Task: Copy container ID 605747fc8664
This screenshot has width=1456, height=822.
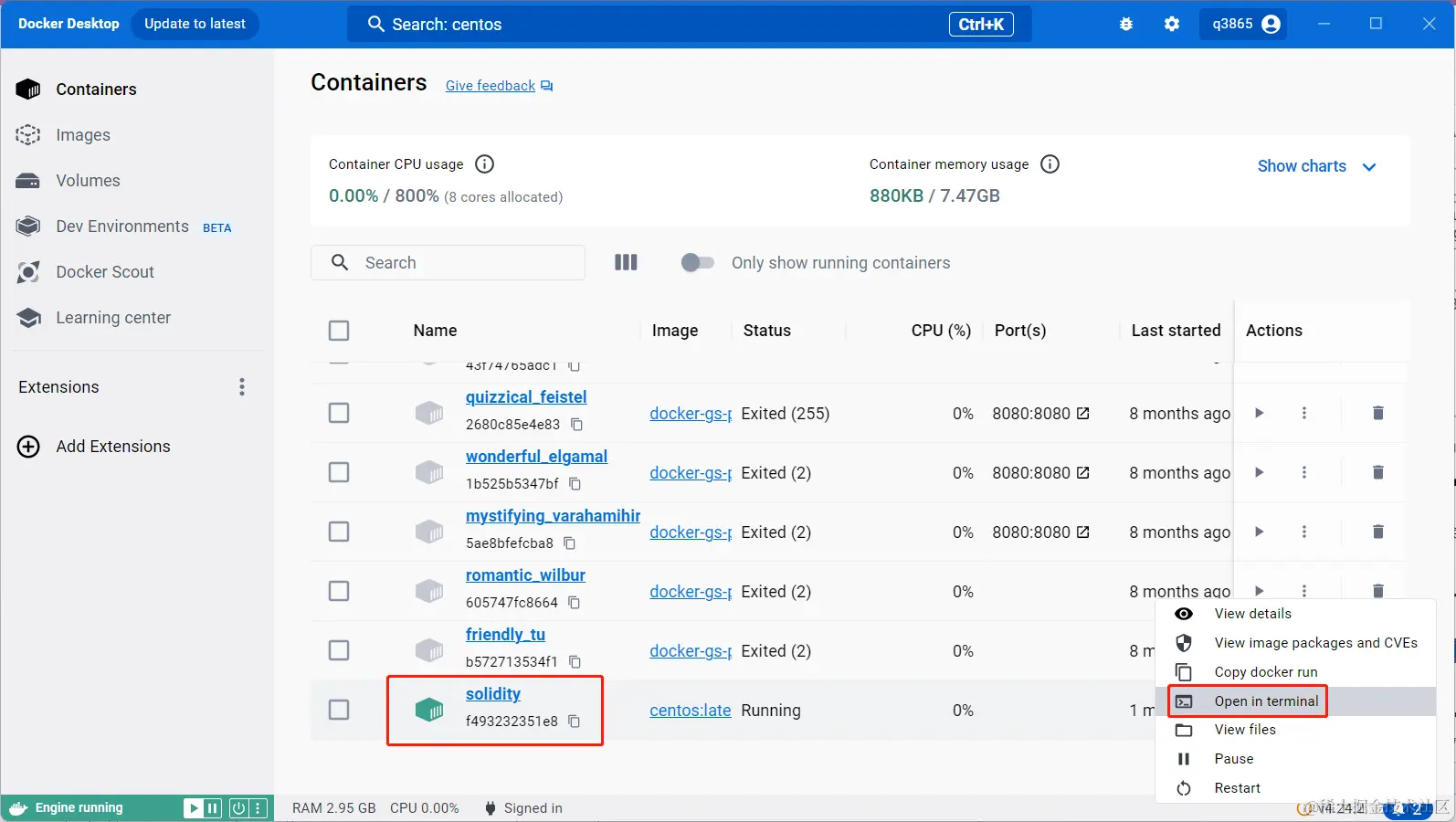Action: [x=575, y=603]
